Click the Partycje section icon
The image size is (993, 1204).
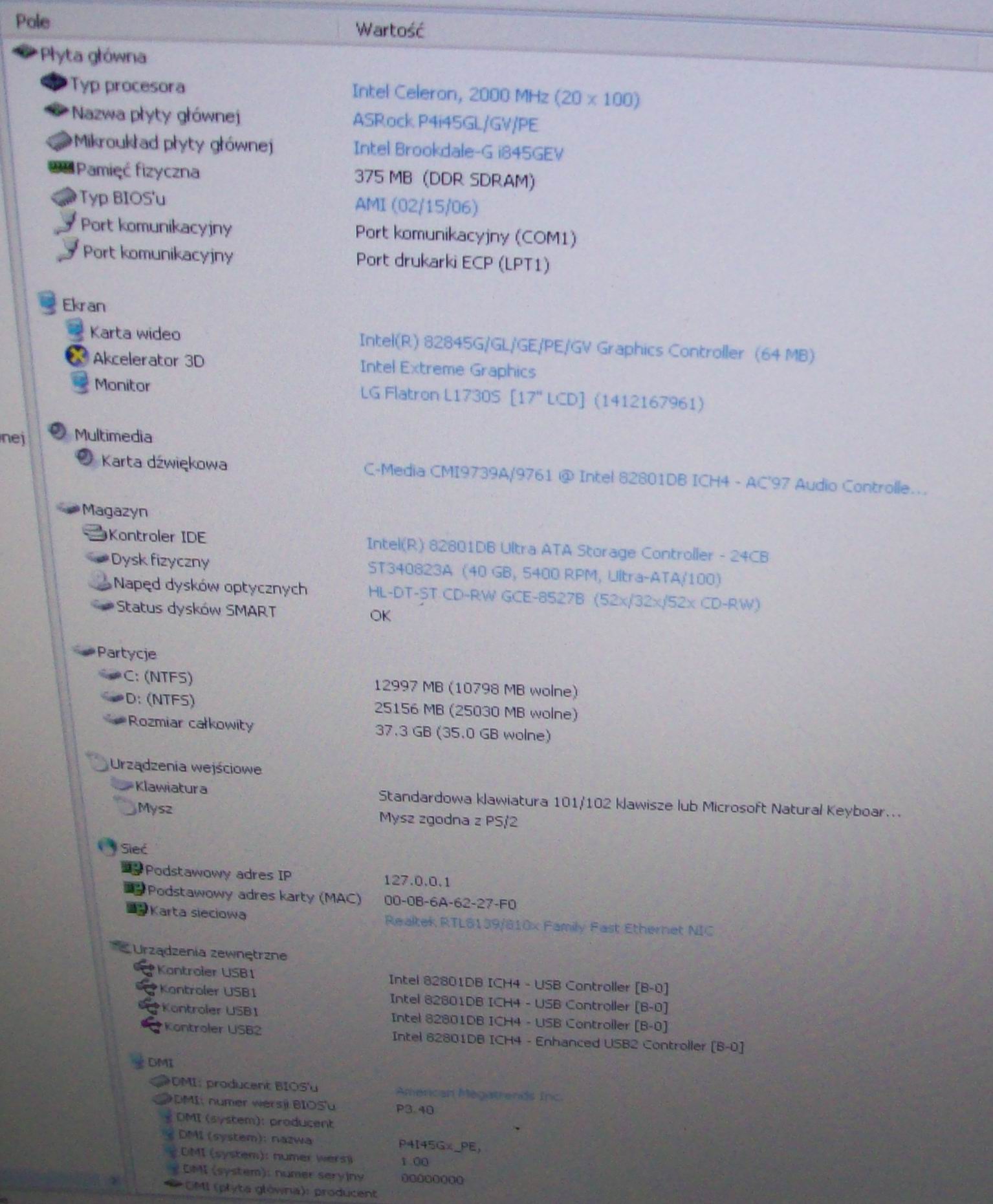point(84,650)
